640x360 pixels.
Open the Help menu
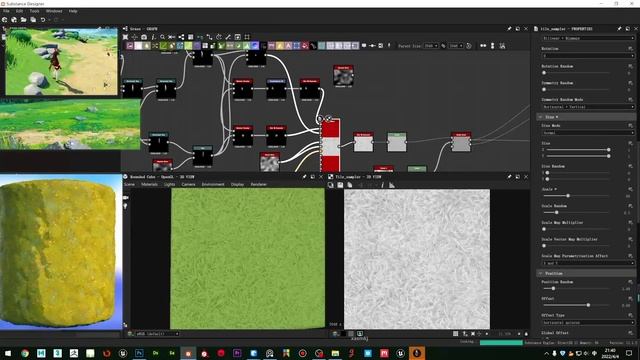click(x=73, y=11)
